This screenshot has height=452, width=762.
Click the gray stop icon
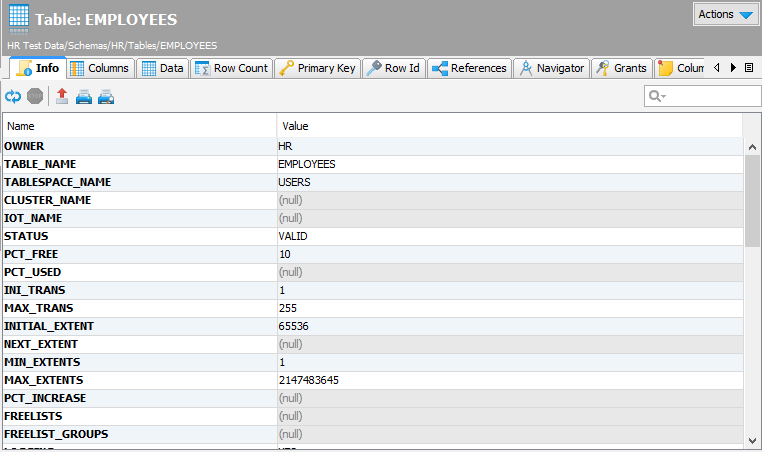point(35,97)
